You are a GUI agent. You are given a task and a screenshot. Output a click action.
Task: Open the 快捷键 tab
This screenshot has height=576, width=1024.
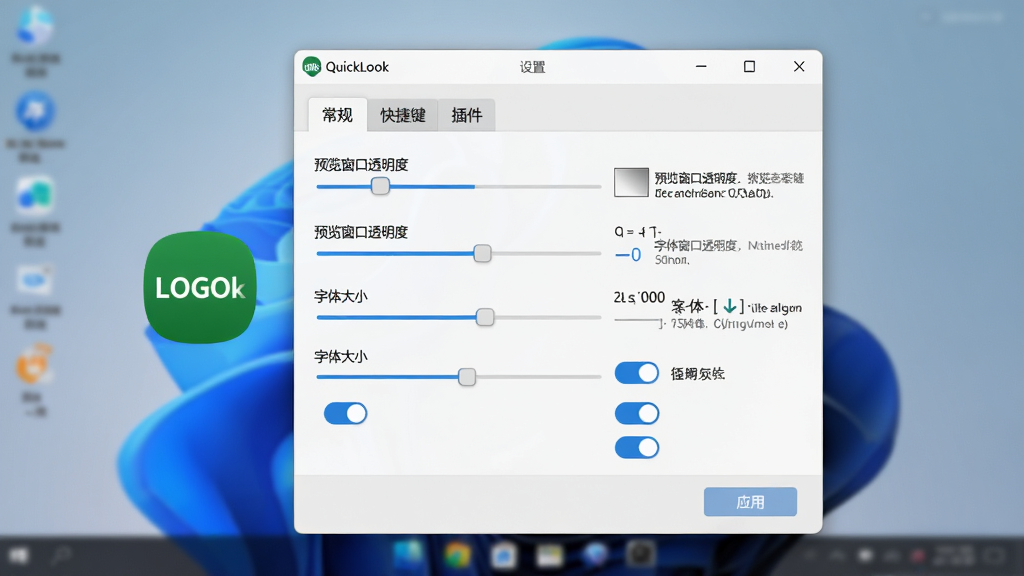[x=403, y=115]
